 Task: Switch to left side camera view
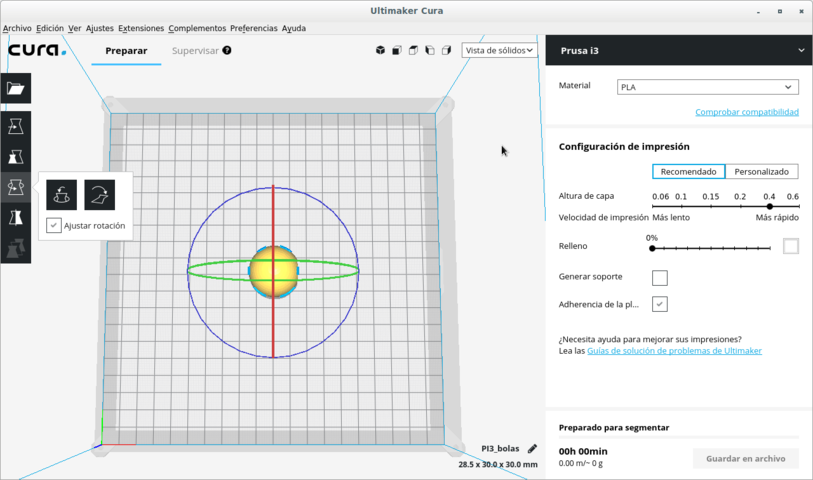(430, 50)
